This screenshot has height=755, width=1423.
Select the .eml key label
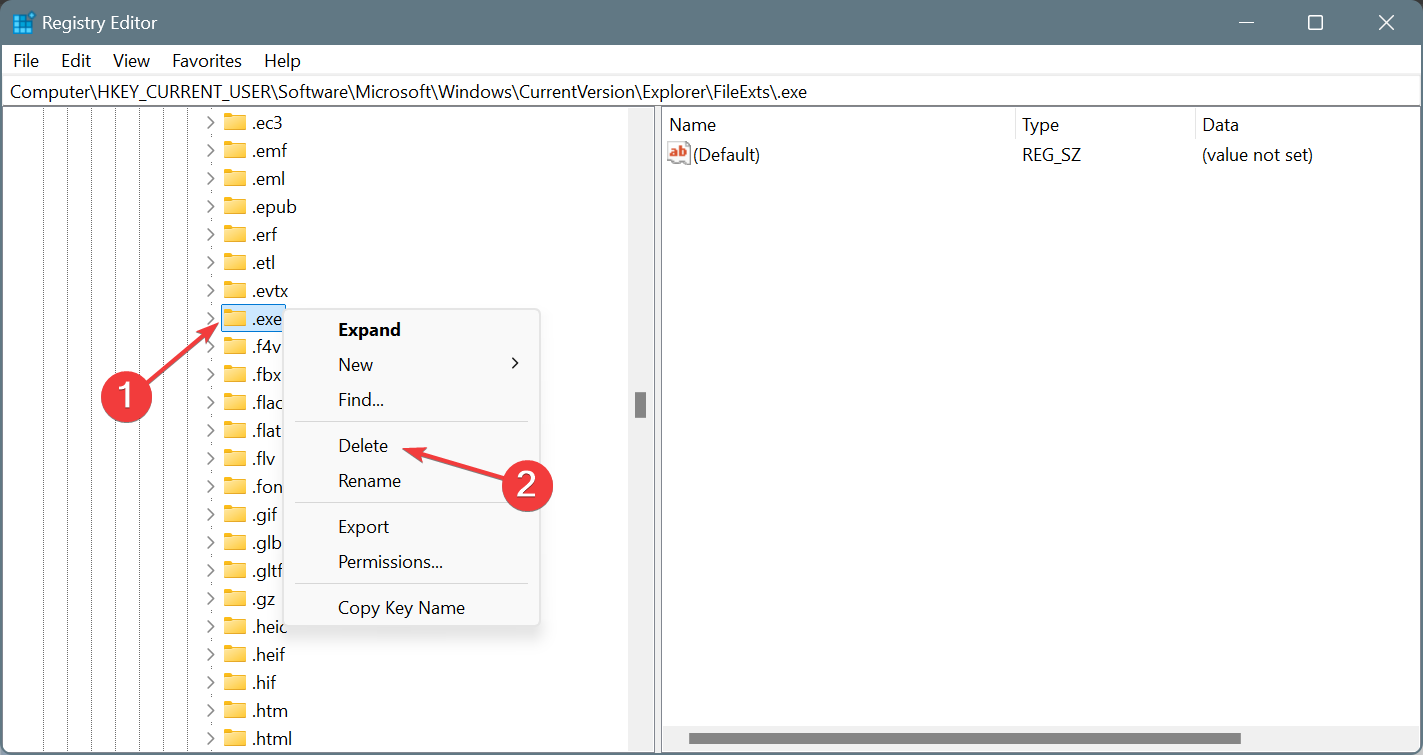[x=269, y=178]
